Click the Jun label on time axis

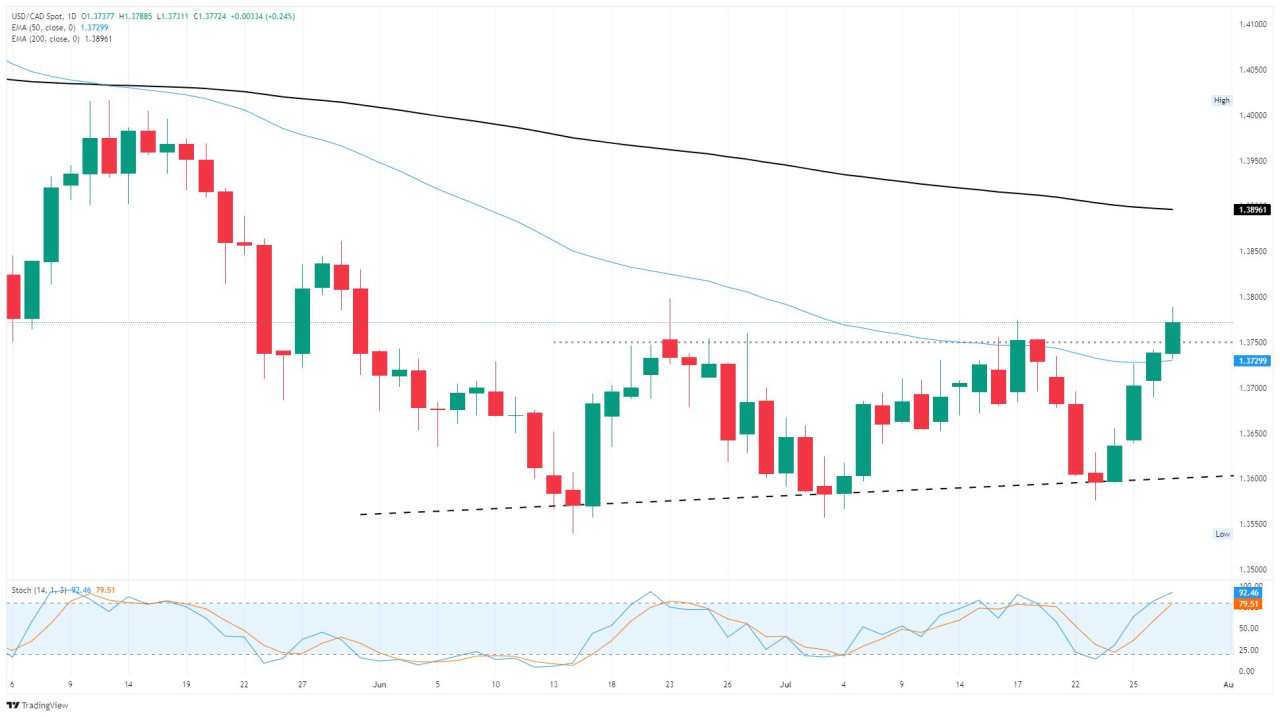click(x=378, y=685)
